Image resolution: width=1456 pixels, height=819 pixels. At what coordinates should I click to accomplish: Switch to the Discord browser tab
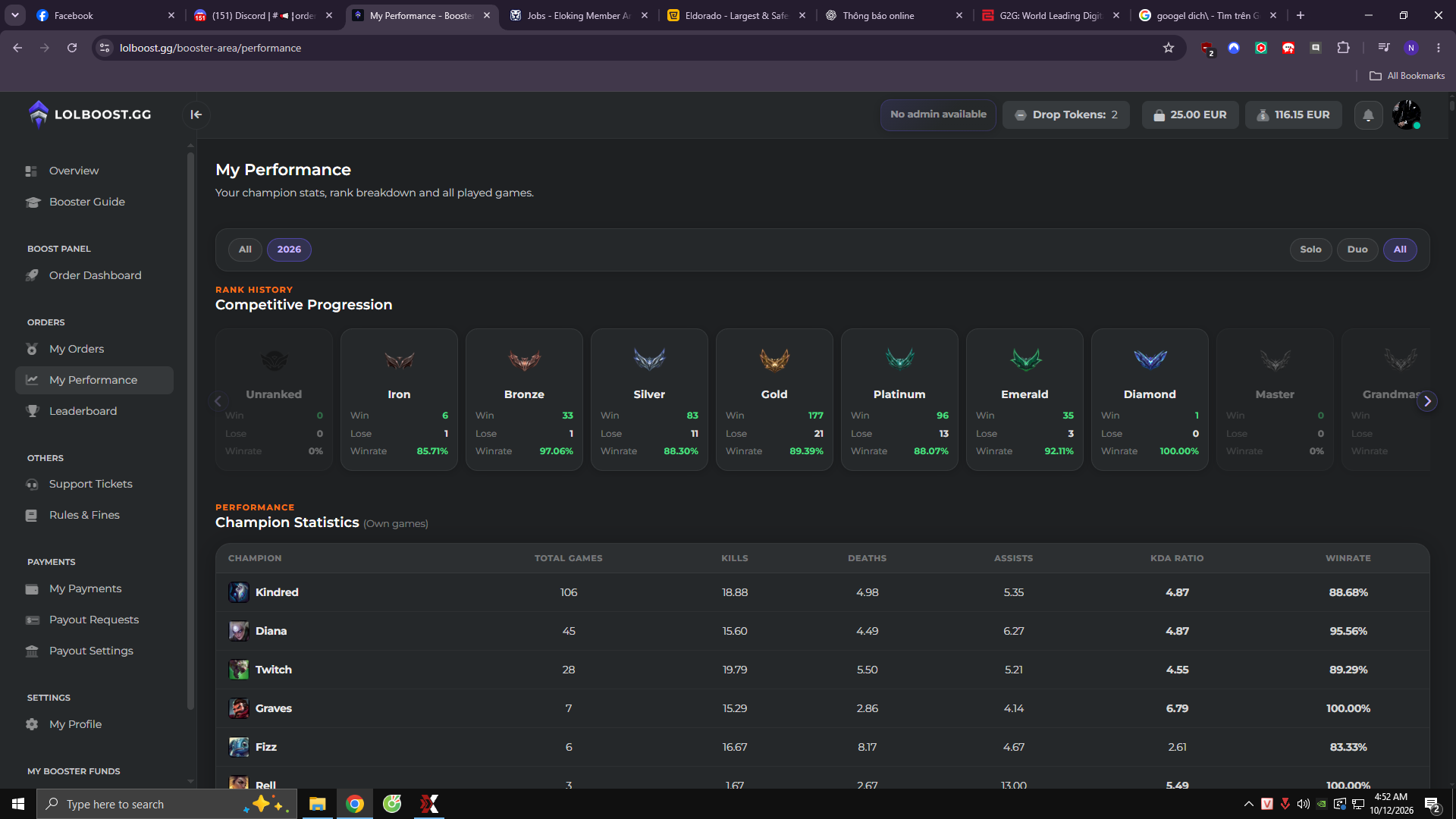click(x=264, y=15)
